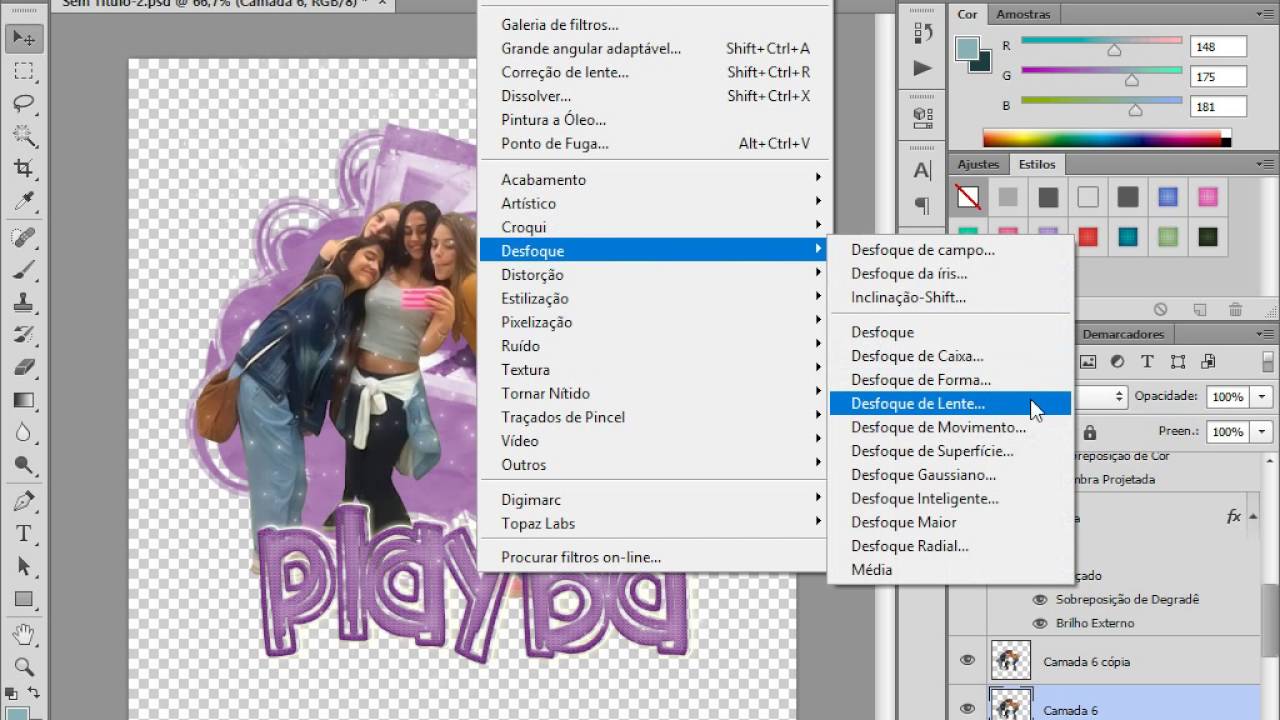Select the Clone Stamp tool
1280x720 pixels.
[x=24, y=302]
